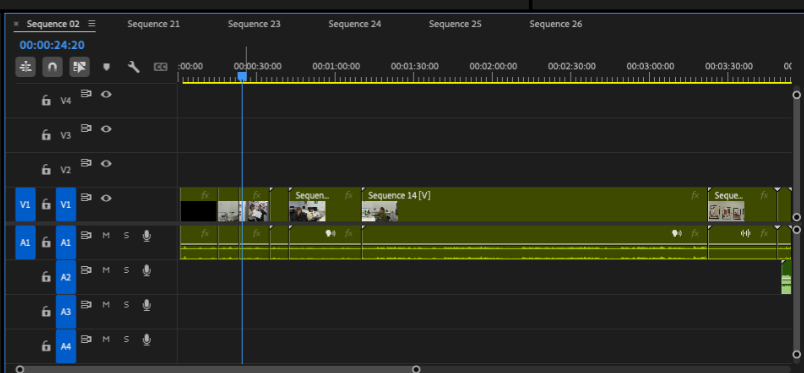Enable voice-over record microphone on A1

[x=147, y=235]
